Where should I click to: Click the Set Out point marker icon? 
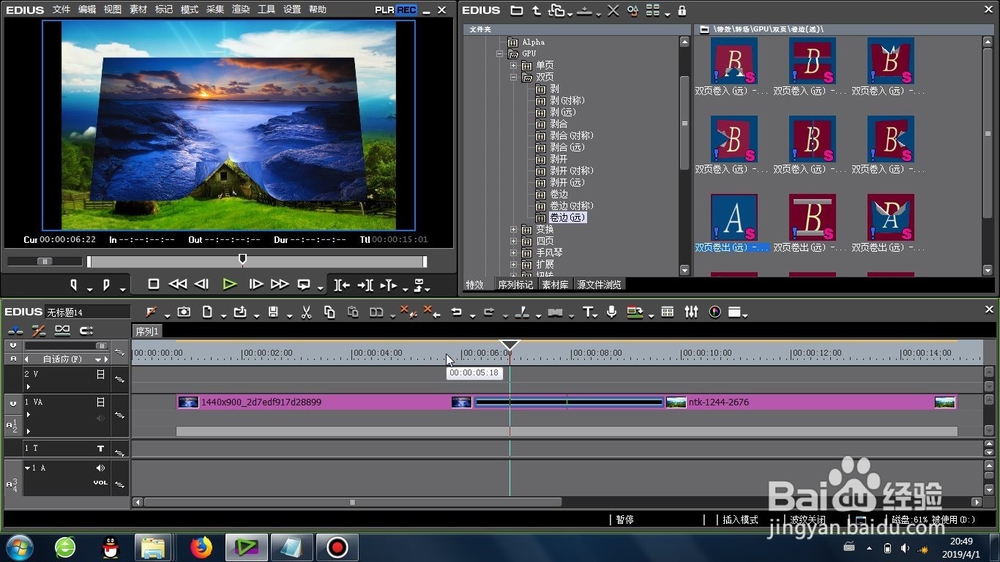106,285
